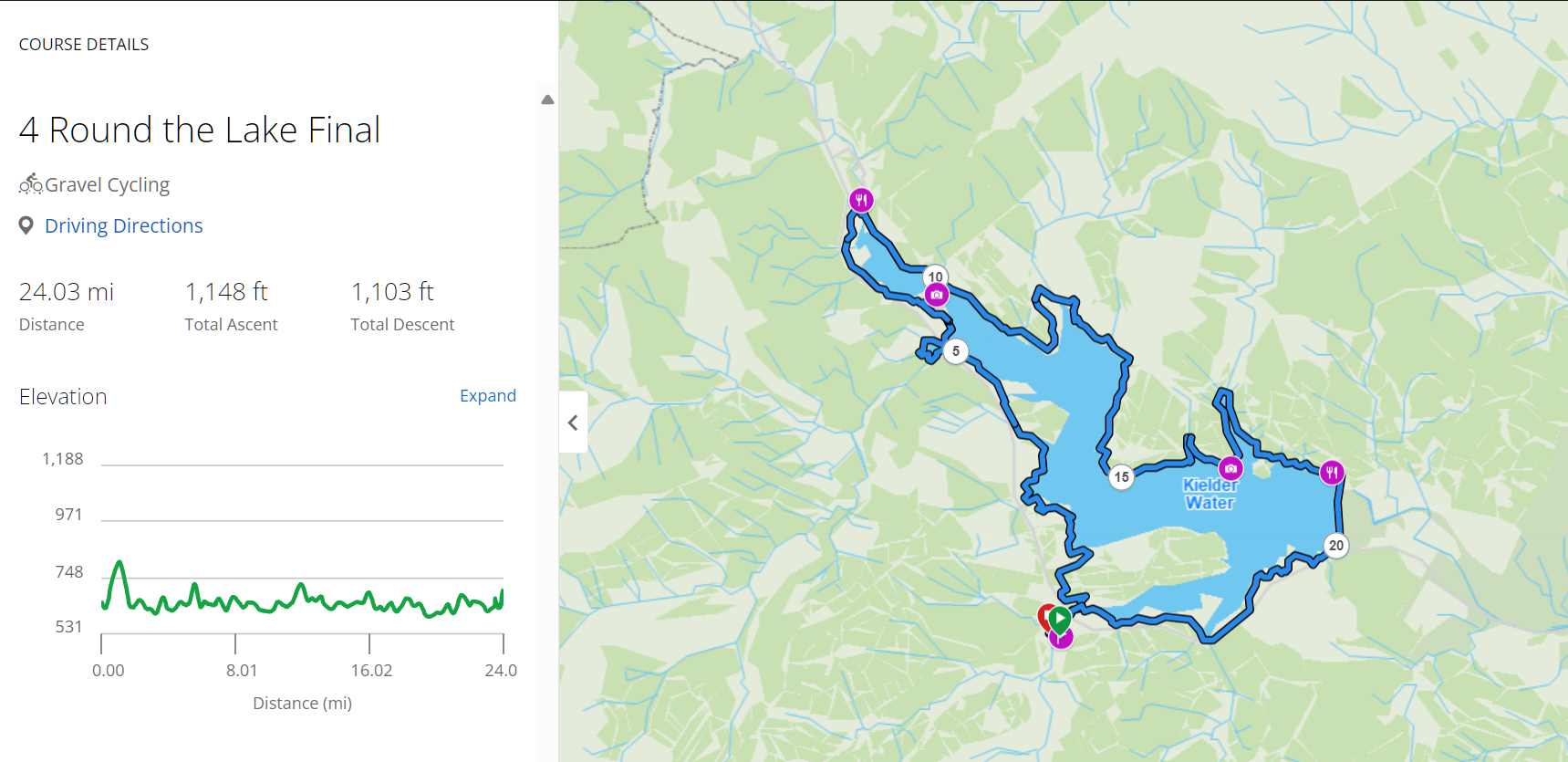Open Driving Directions
Image resolution: width=1568 pixels, height=762 pixels.
click(123, 225)
